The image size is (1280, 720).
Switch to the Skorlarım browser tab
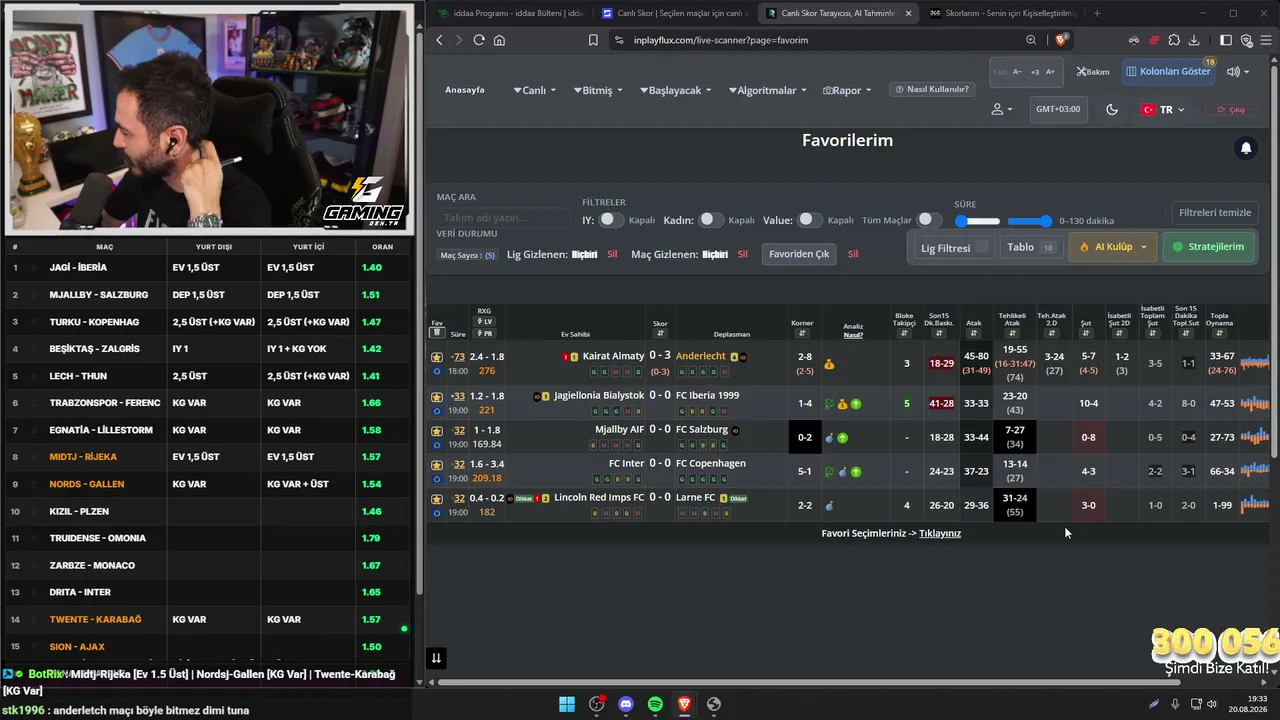tap(1002, 13)
